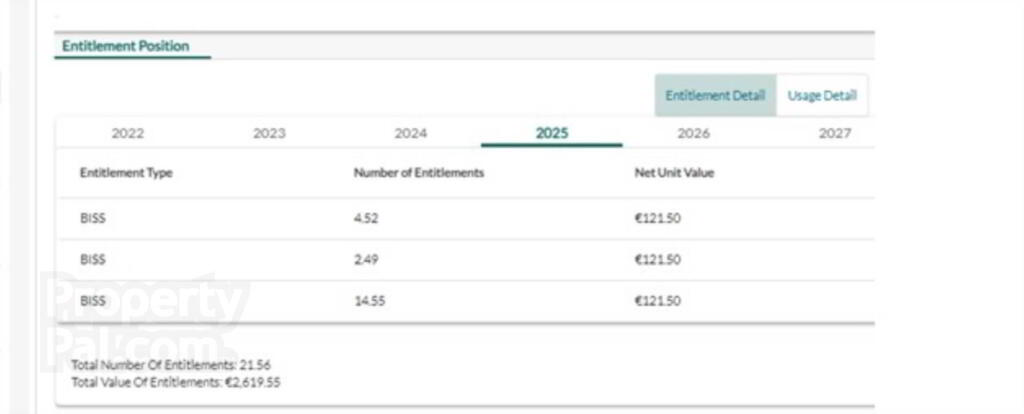Select the 2024 year tab

pos(411,133)
